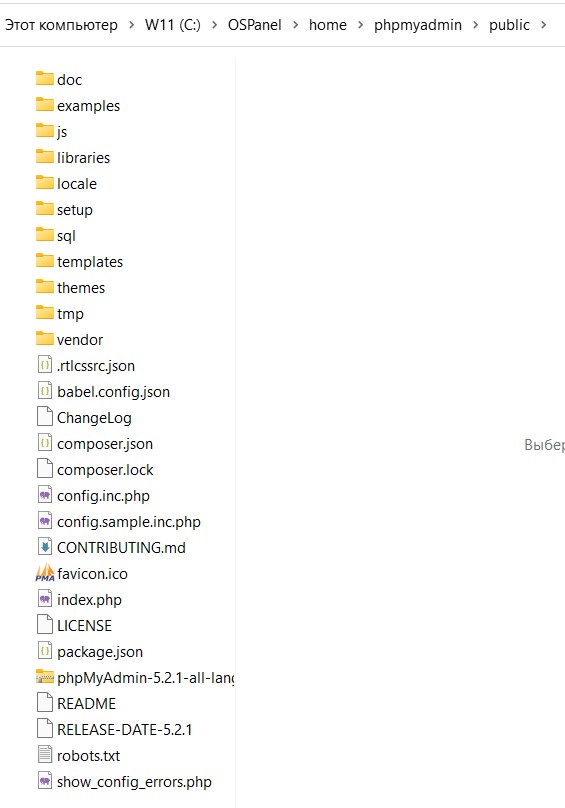Select the show_config_errors.php file name
Viewport: 565px width, 808px height.
(135, 782)
